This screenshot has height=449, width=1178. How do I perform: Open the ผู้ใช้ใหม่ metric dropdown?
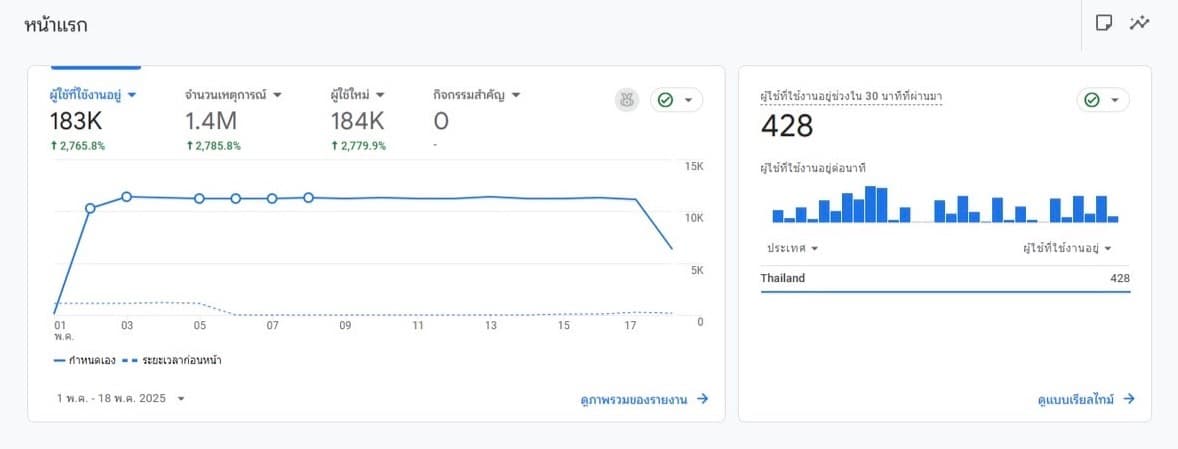[x=381, y=95]
